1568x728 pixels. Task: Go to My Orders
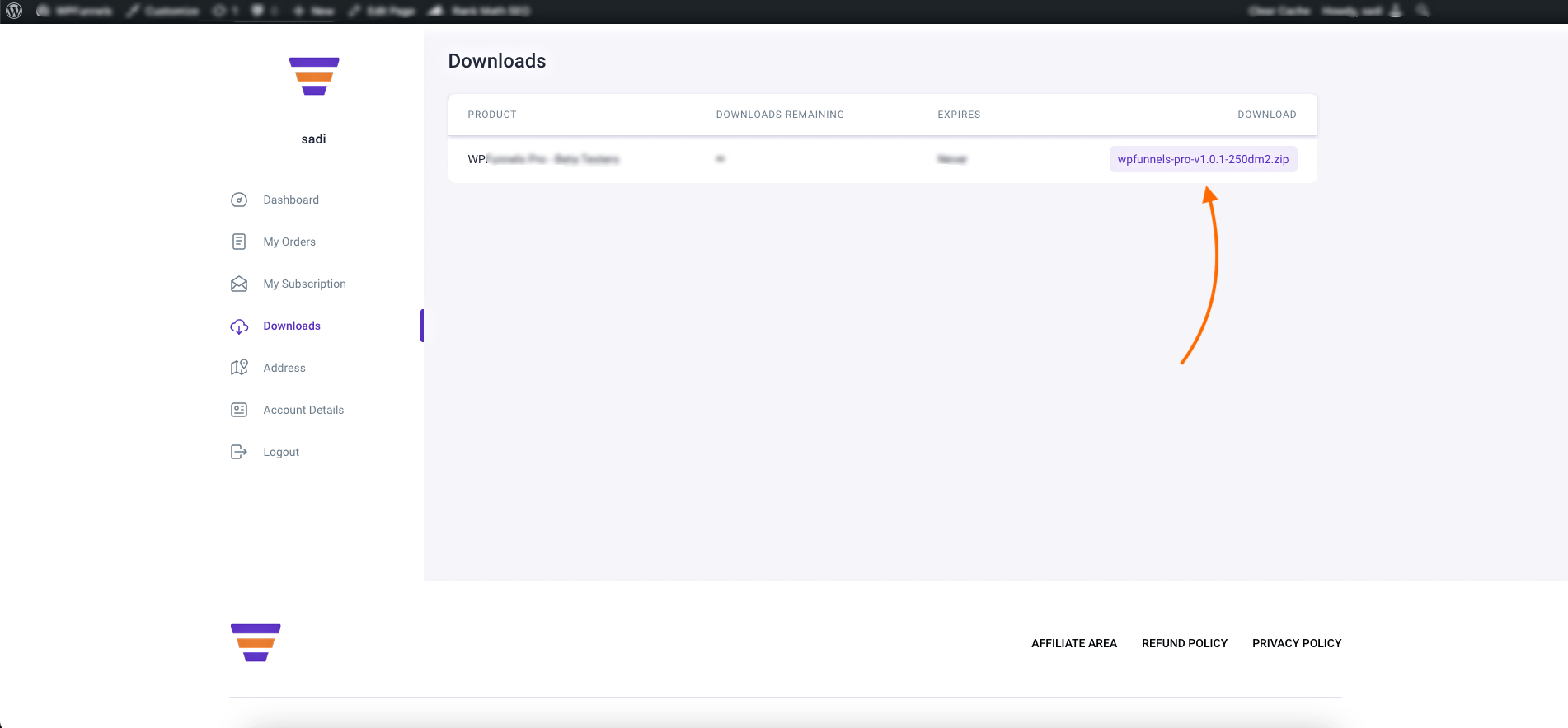[x=289, y=242]
